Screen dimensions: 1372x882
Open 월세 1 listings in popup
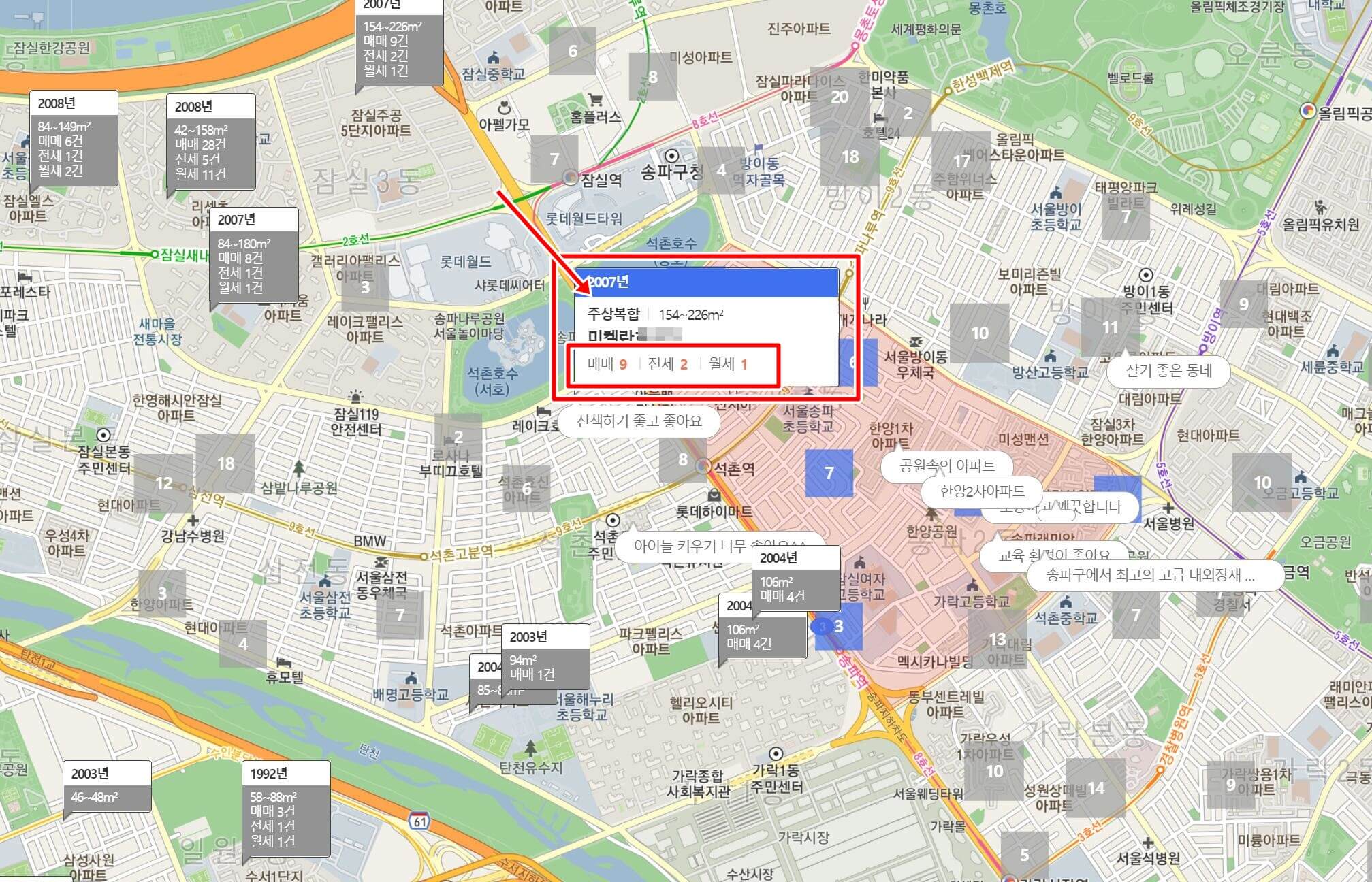coord(728,365)
